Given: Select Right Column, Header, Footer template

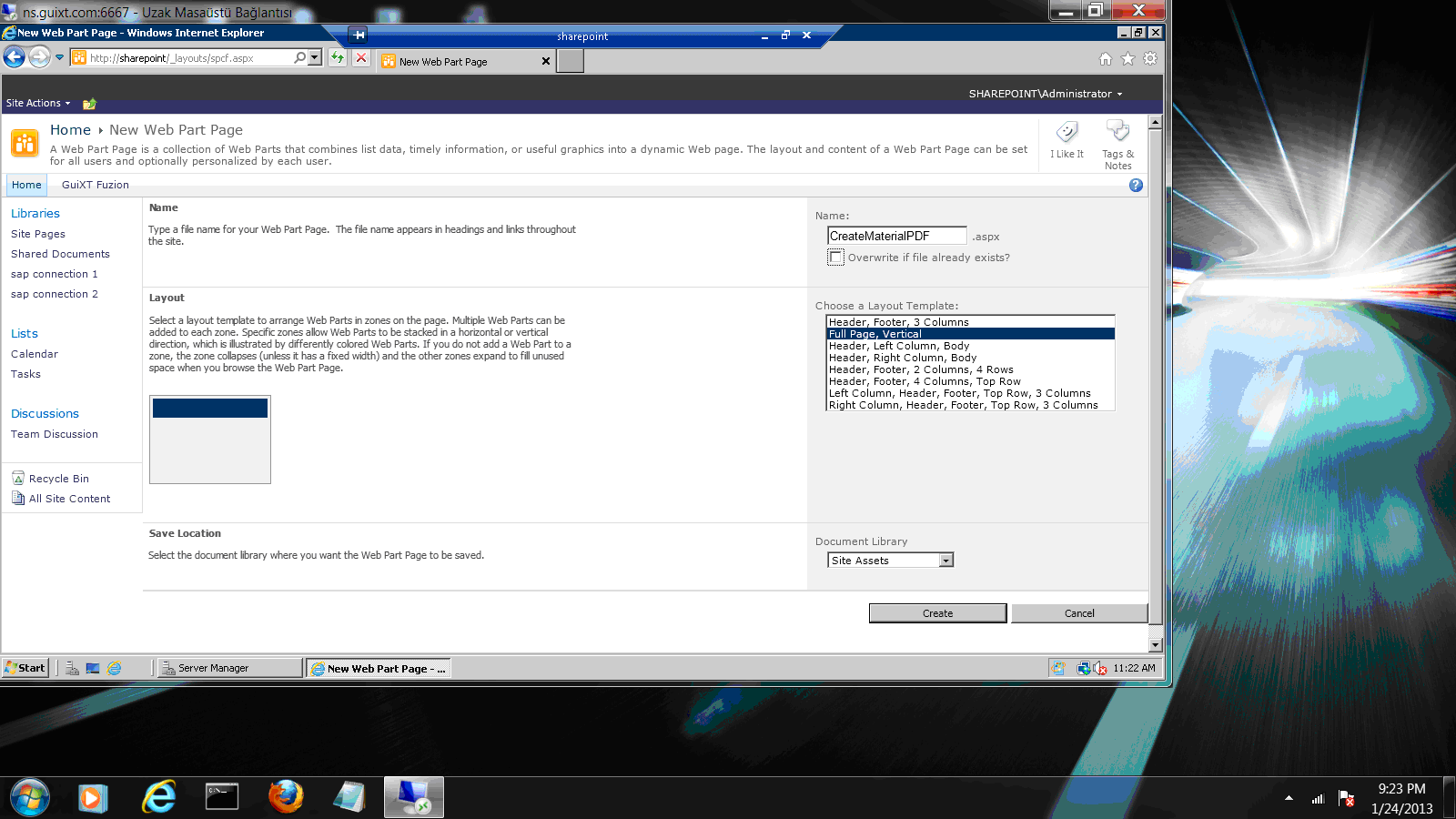Looking at the screenshot, I should pyautogui.click(x=970, y=405).
